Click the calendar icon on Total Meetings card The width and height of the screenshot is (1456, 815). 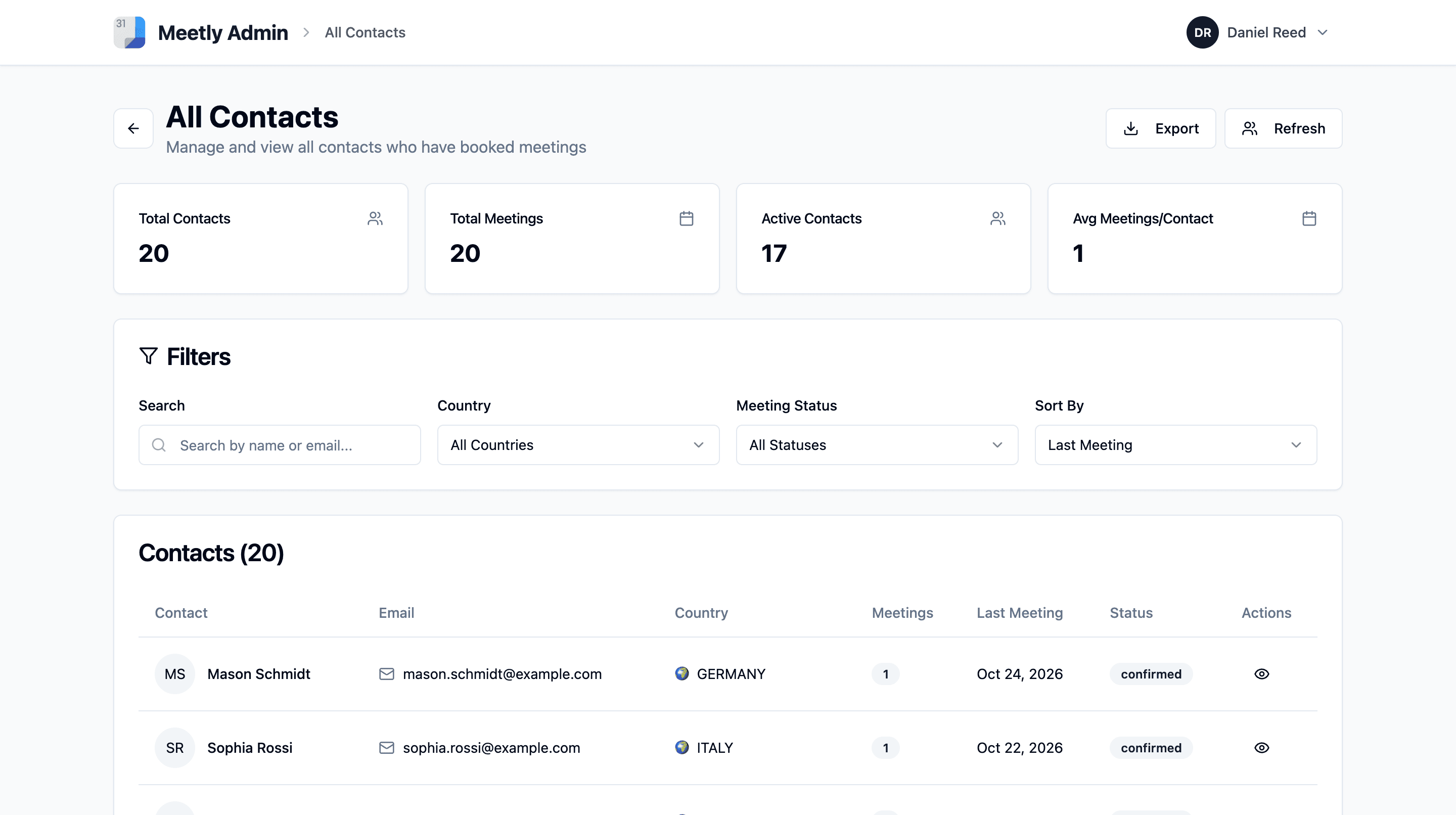pos(687,219)
